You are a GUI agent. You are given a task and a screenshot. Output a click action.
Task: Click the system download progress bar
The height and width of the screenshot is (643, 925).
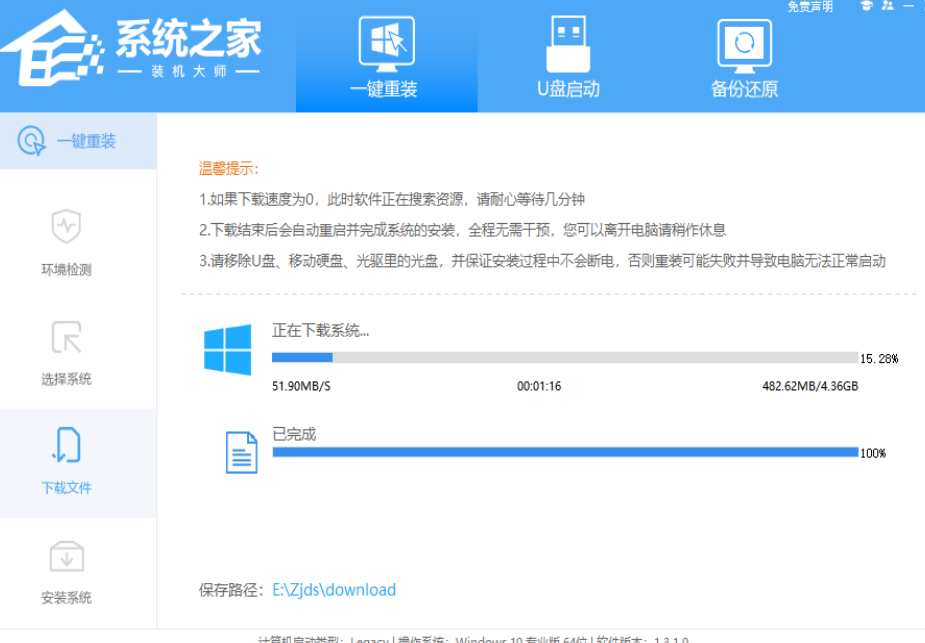(x=565, y=357)
